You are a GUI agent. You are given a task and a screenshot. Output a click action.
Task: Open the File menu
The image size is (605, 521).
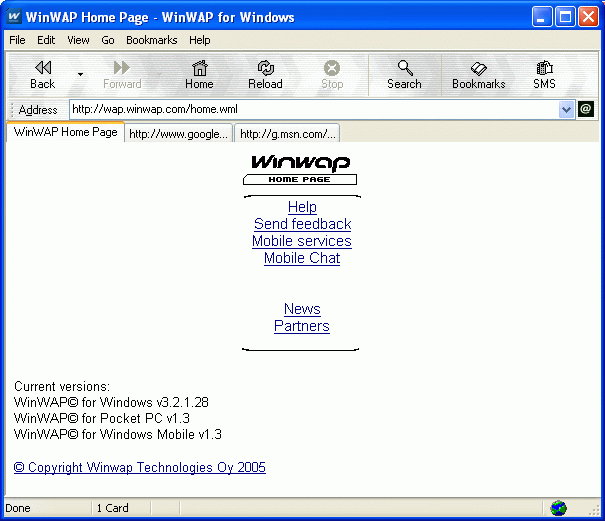coord(17,40)
